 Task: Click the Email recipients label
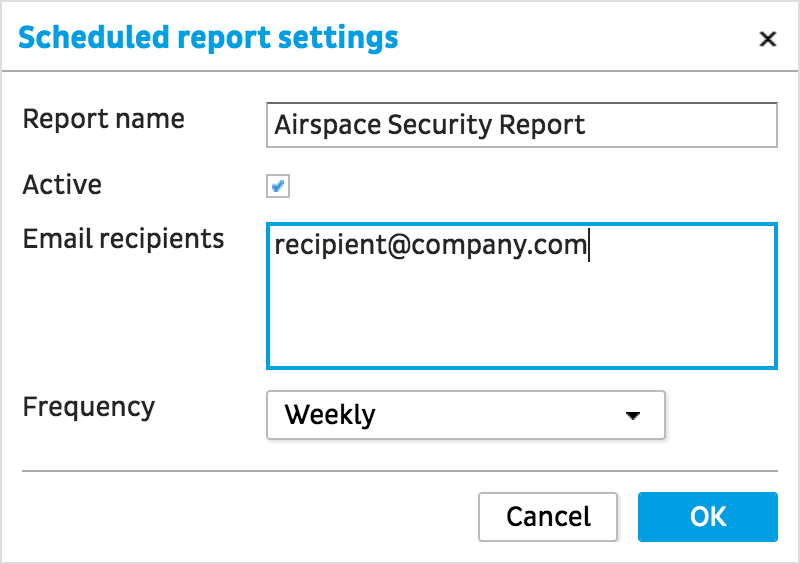123,239
